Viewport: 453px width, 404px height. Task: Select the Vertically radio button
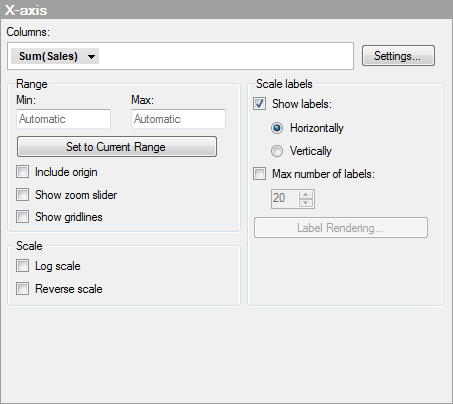(277, 151)
